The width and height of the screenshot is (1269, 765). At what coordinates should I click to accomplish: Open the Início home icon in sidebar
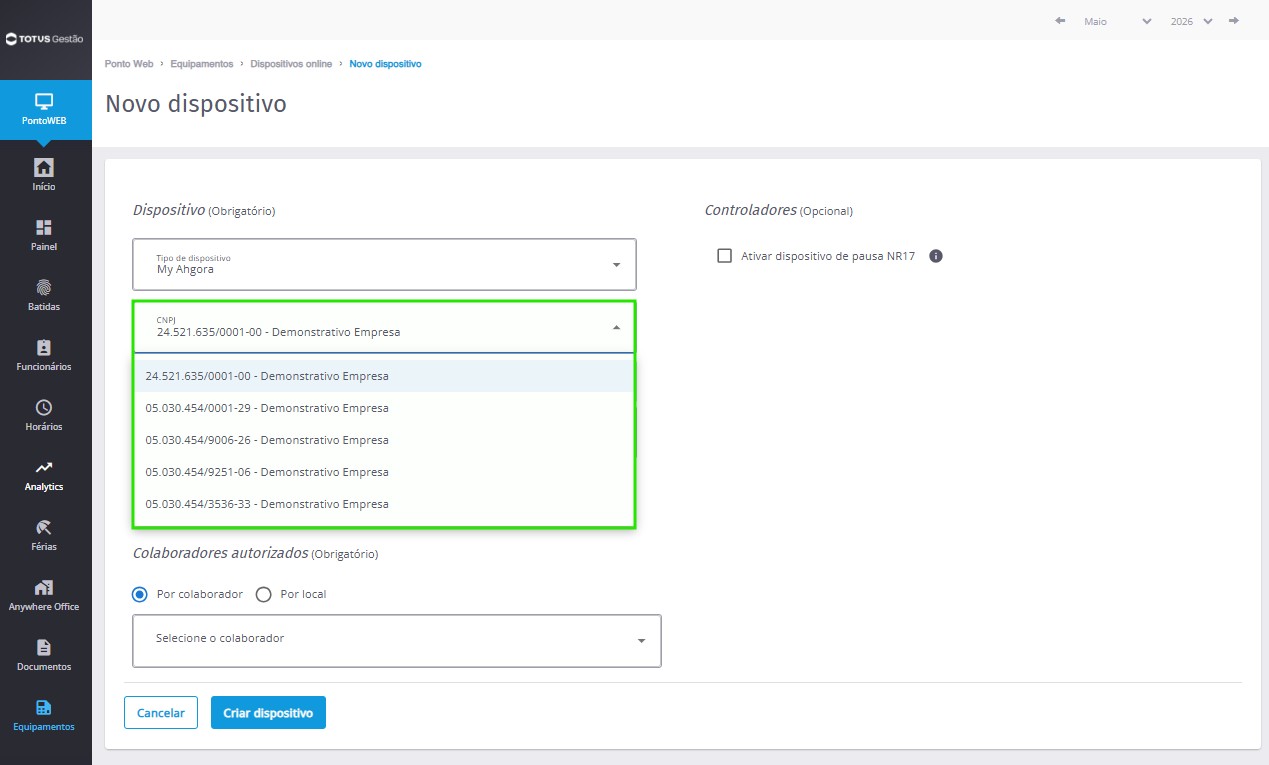click(x=44, y=167)
